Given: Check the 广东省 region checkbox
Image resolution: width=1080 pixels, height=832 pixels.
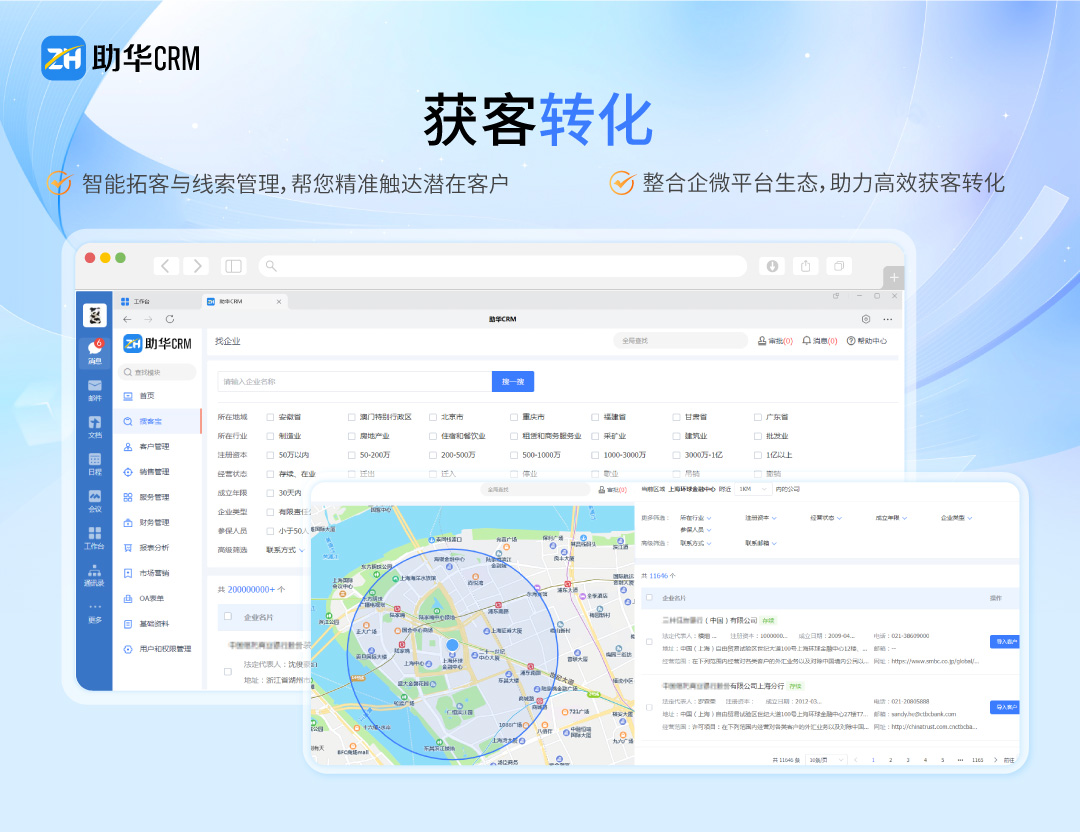Looking at the screenshot, I should (x=758, y=417).
